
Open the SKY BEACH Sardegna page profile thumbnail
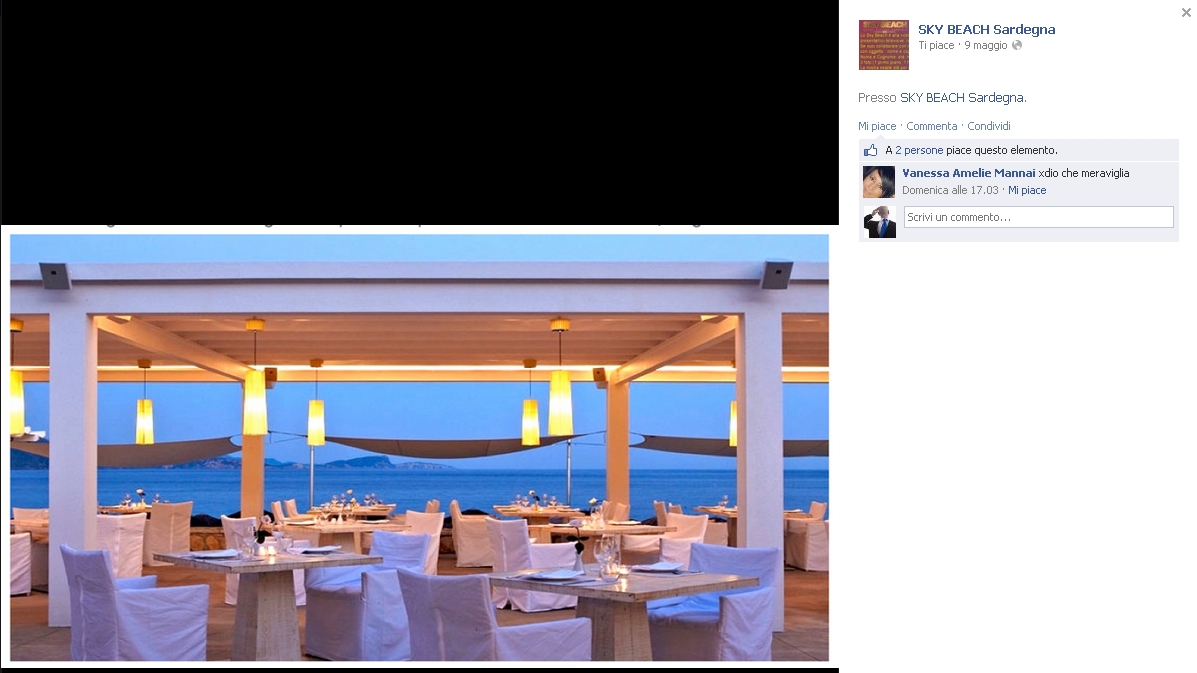tap(883, 45)
